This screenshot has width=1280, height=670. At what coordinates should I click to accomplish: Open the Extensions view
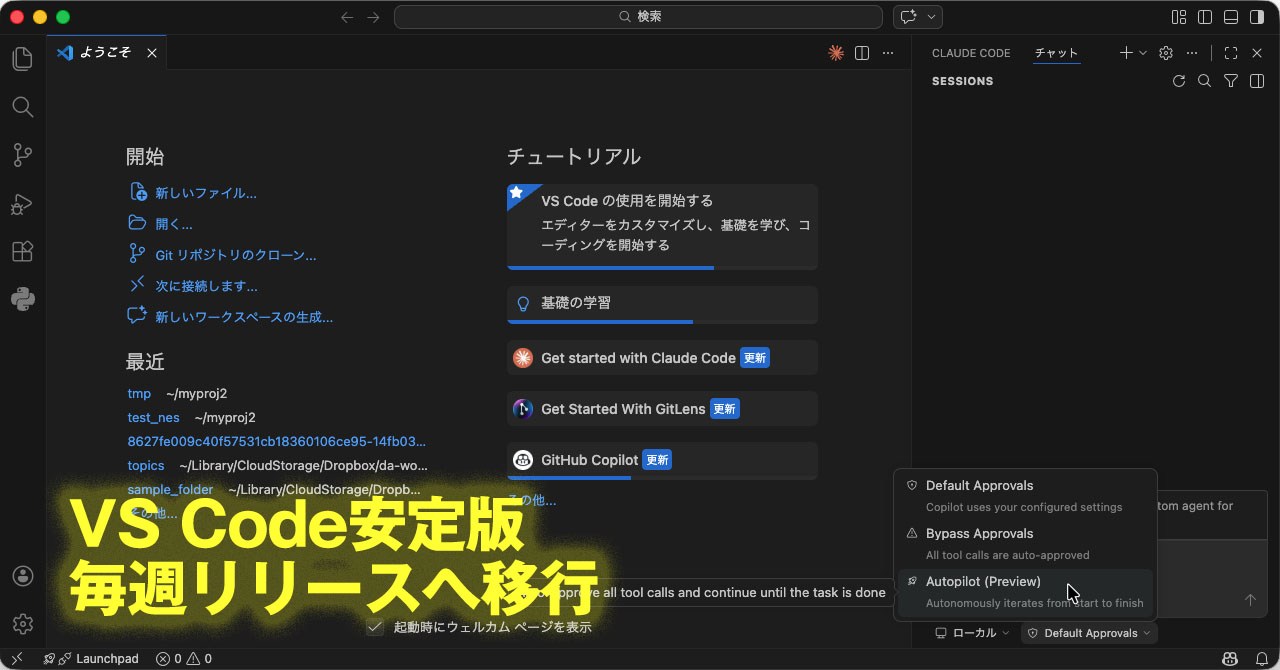pyautogui.click(x=22, y=251)
